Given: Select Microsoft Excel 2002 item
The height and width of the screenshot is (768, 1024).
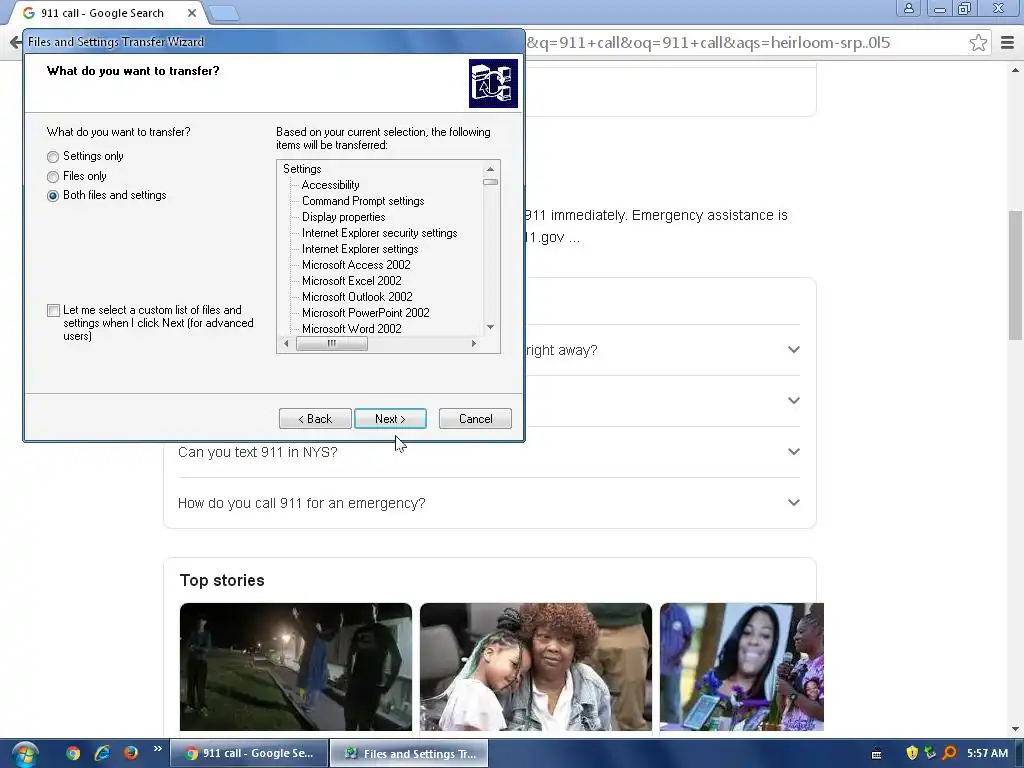Looking at the screenshot, I should [x=351, y=281].
